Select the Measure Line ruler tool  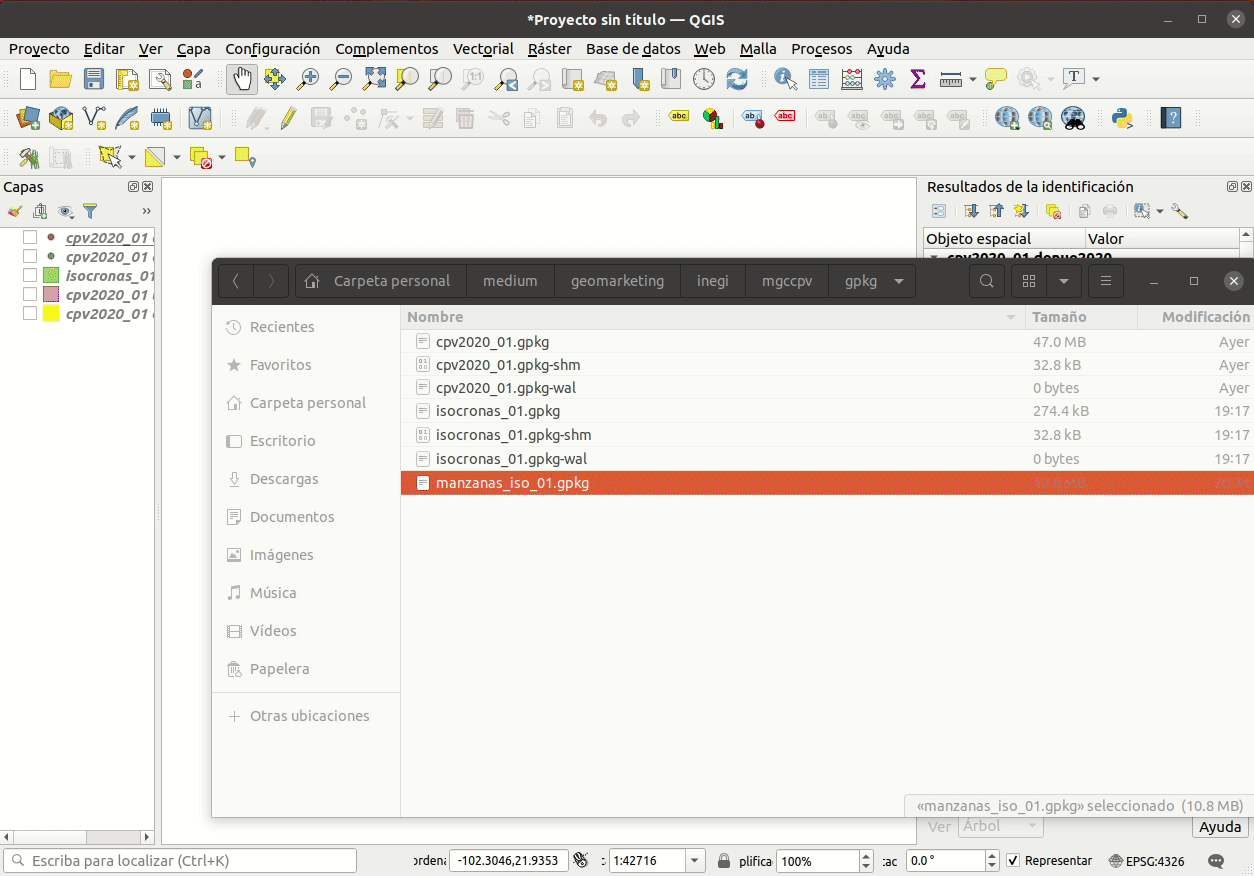951,79
